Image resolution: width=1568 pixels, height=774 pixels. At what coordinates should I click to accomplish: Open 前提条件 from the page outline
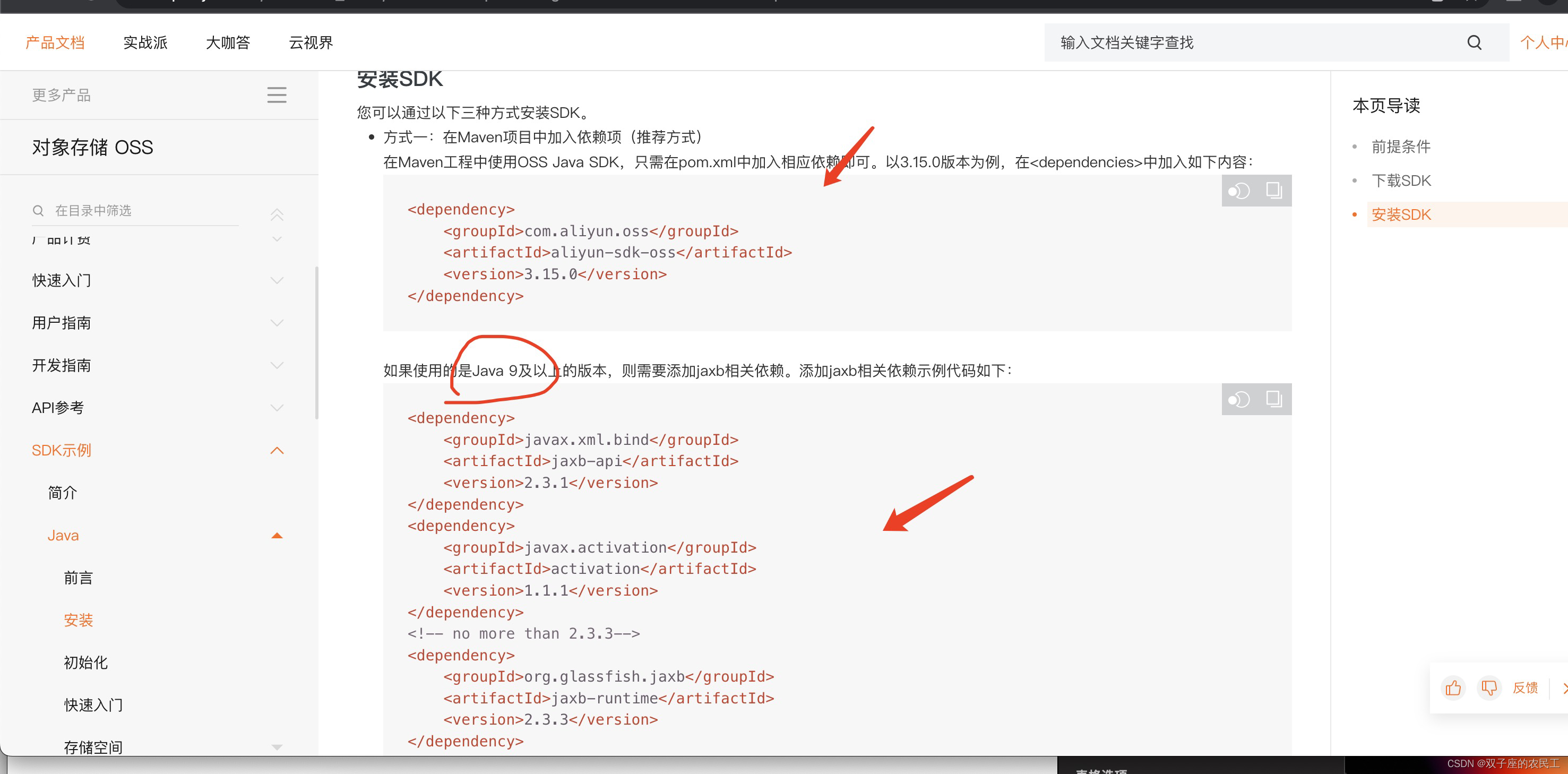click(1402, 147)
